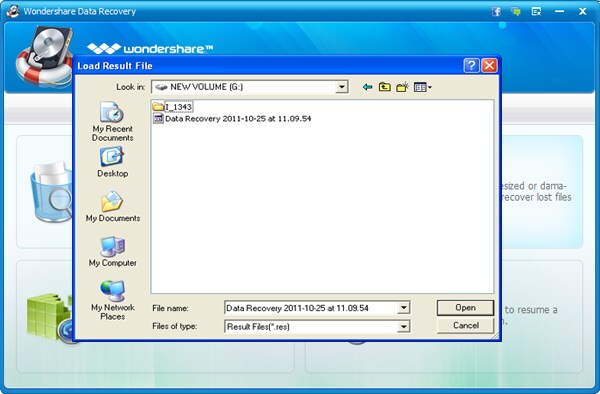
Task: Go back to last folder visited
Action: point(367,87)
